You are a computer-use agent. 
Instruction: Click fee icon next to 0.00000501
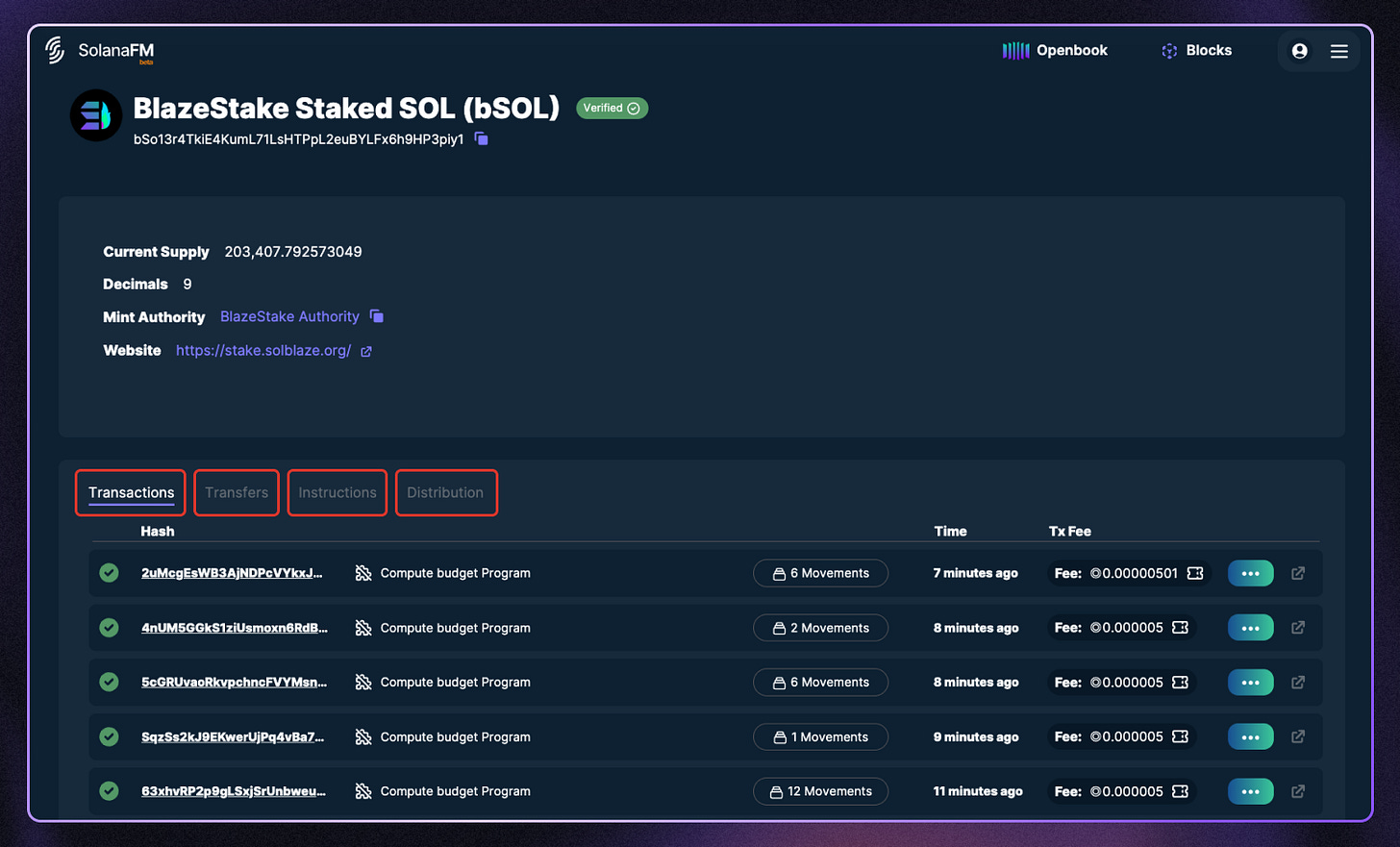coord(1195,573)
